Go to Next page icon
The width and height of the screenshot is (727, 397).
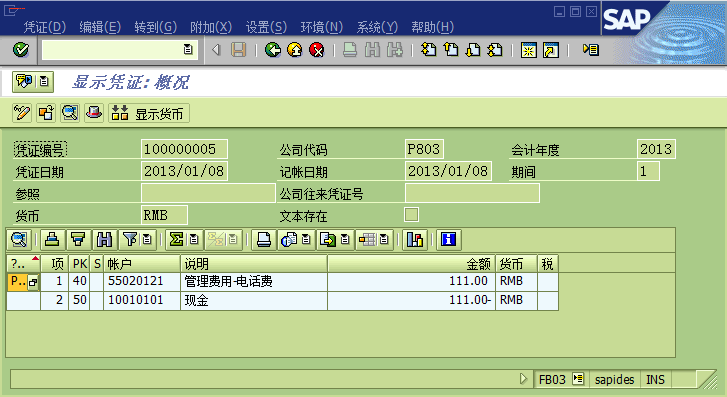[x=473, y=50]
